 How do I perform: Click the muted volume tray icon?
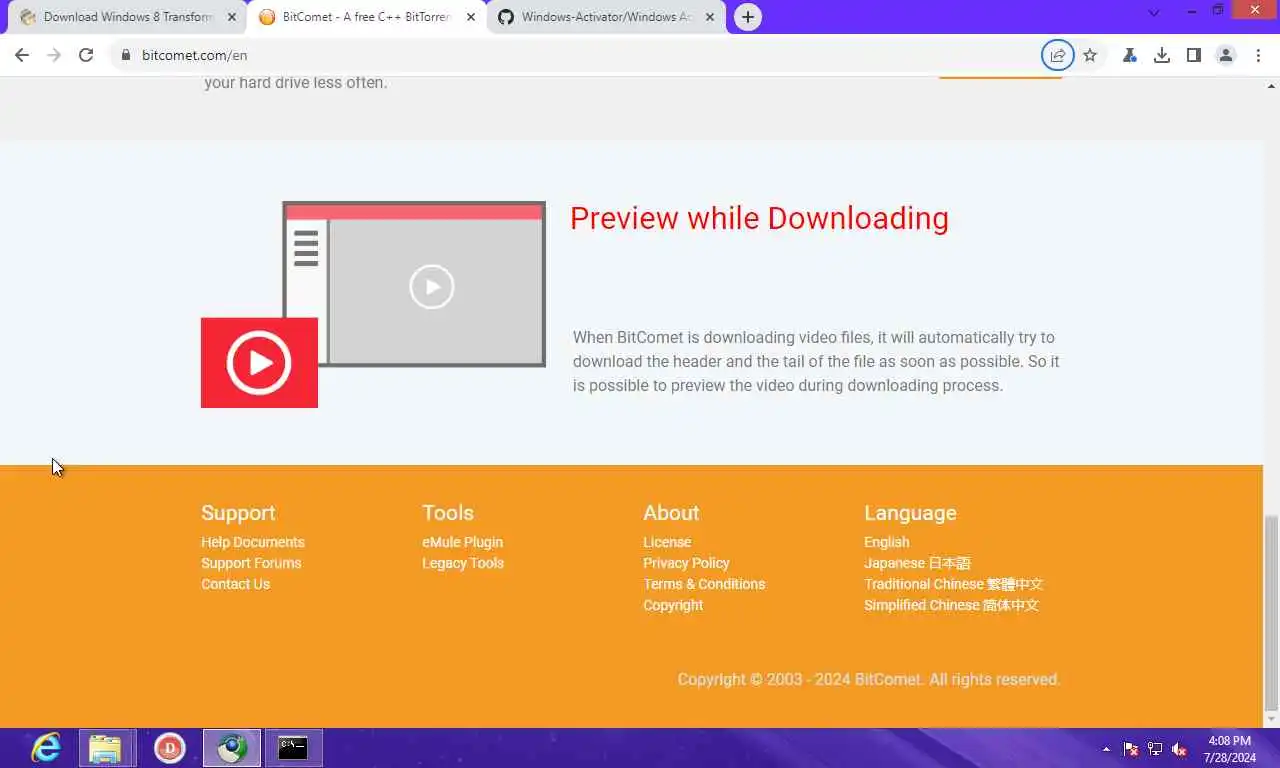(1179, 748)
